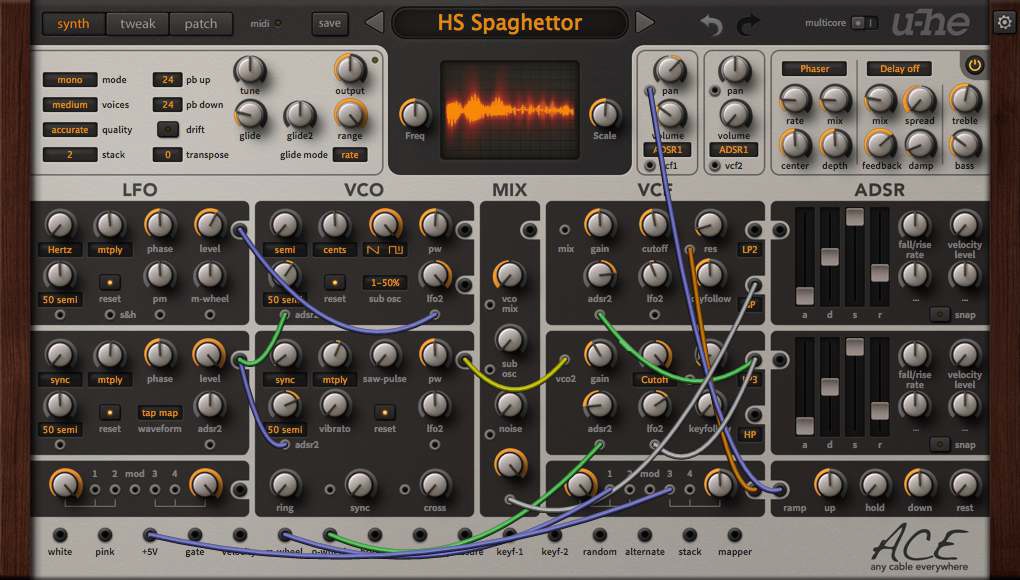The width and height of the screenshot is (1020, 580).
Task: Toggle the bottom ADSR snap button
Action: [x=939, y=445]
